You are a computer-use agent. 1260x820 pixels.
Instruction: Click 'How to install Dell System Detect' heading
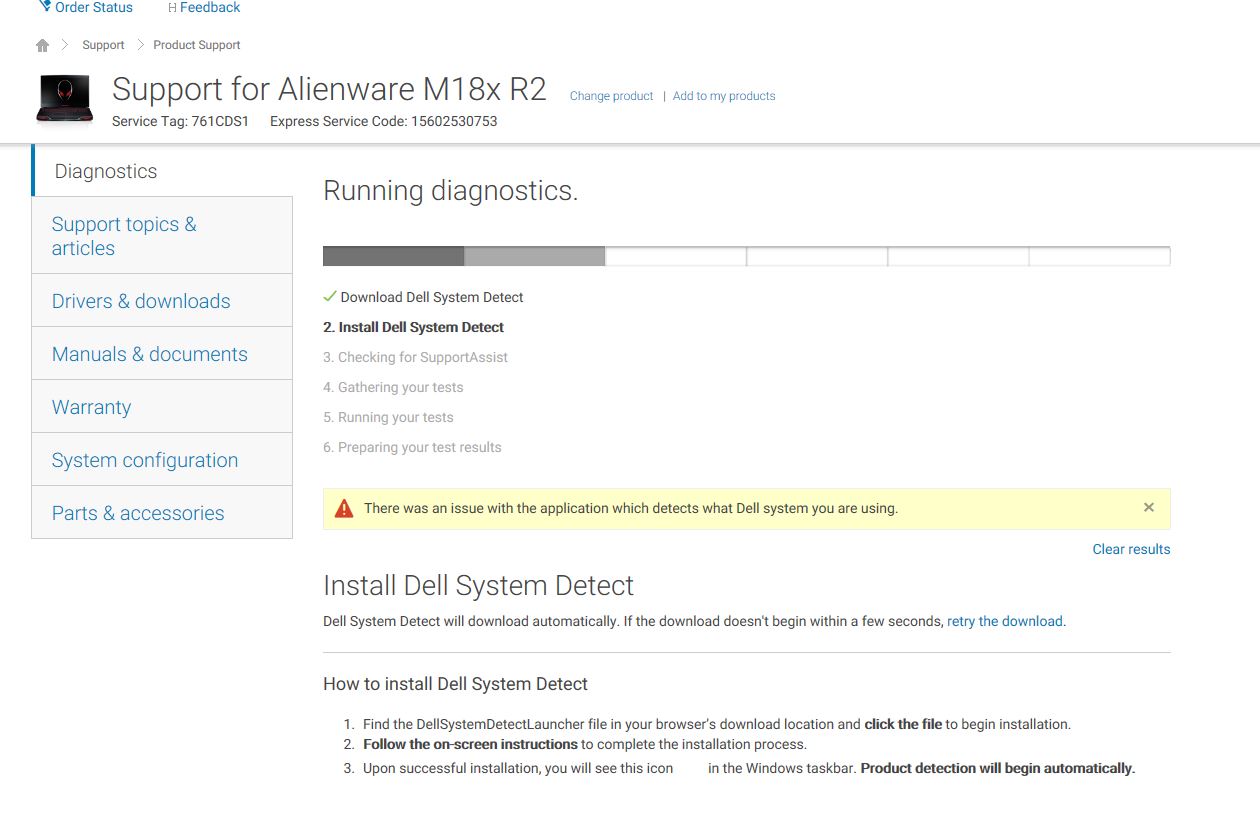[x=455, y=684]
